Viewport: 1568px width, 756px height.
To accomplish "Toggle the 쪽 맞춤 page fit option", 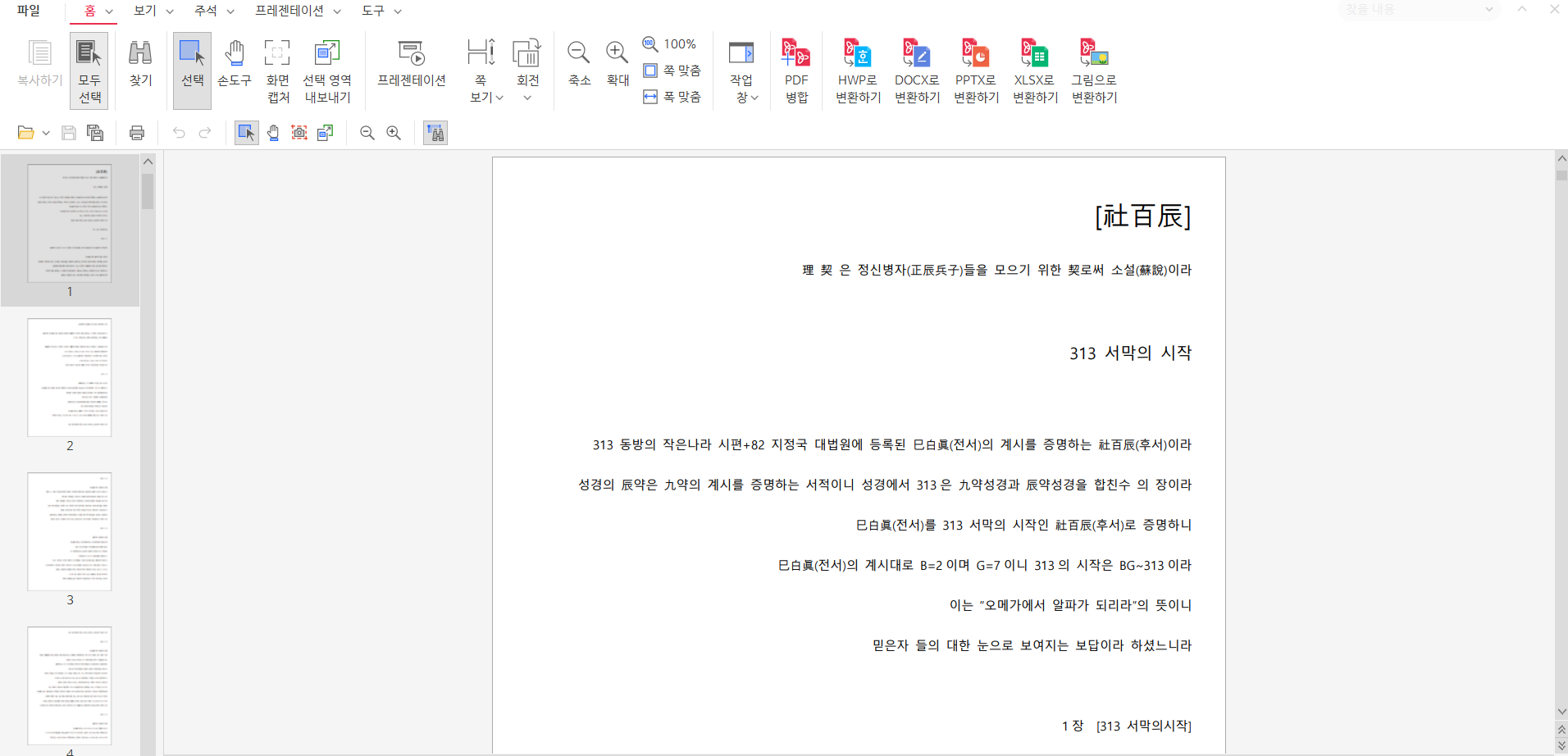I will coord(672,71).
